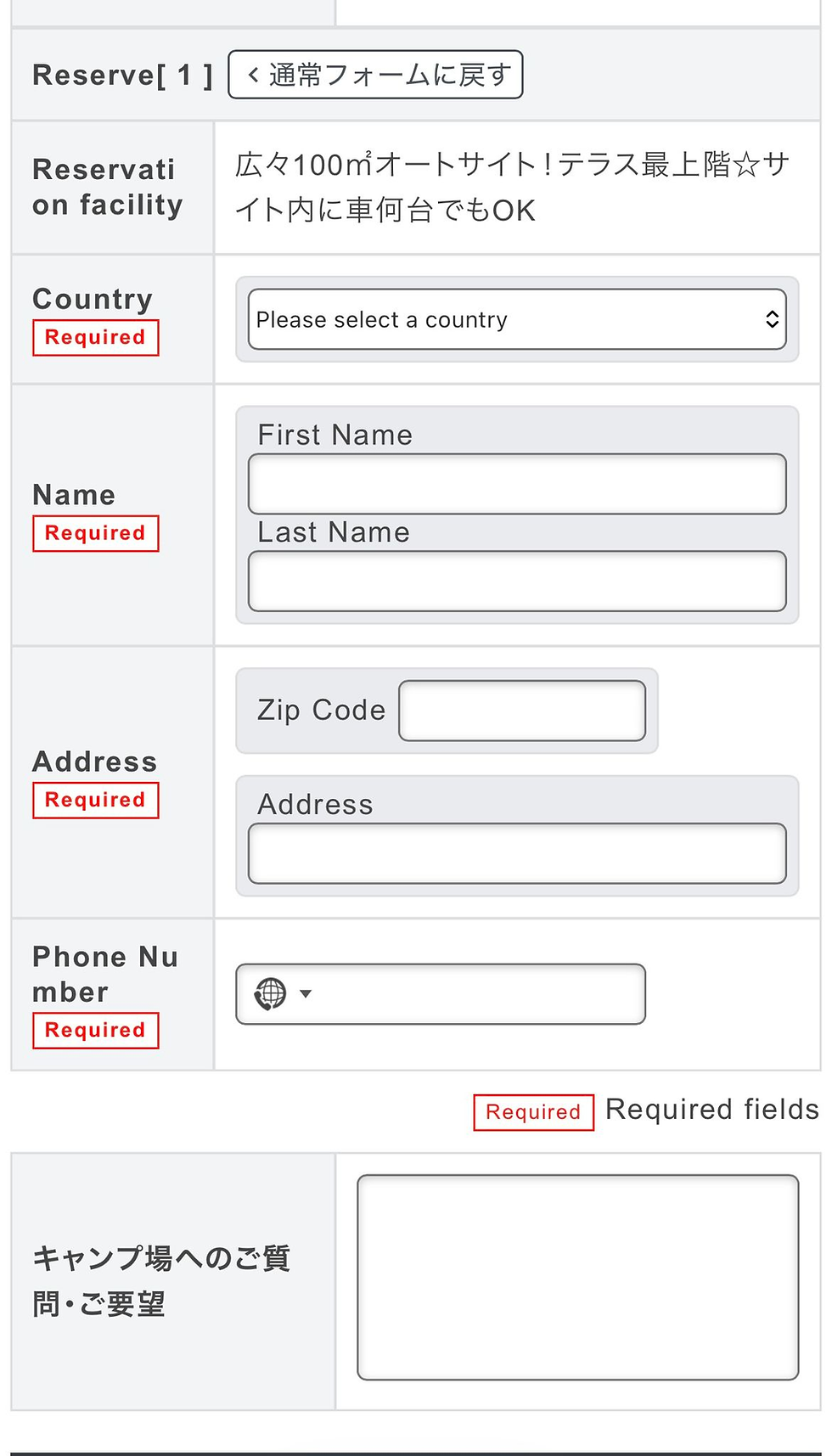
Task: Open the Please select a country dropdown
Action: click(x=517, y=319)
